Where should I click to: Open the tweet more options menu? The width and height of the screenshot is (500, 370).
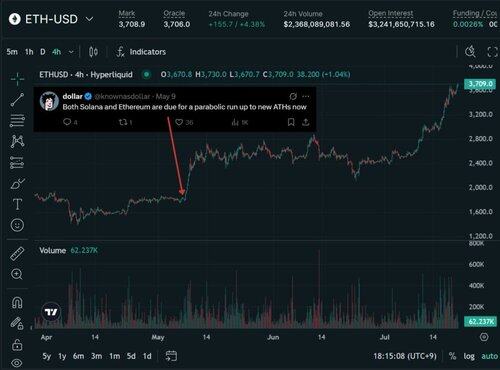pos(305,96)
